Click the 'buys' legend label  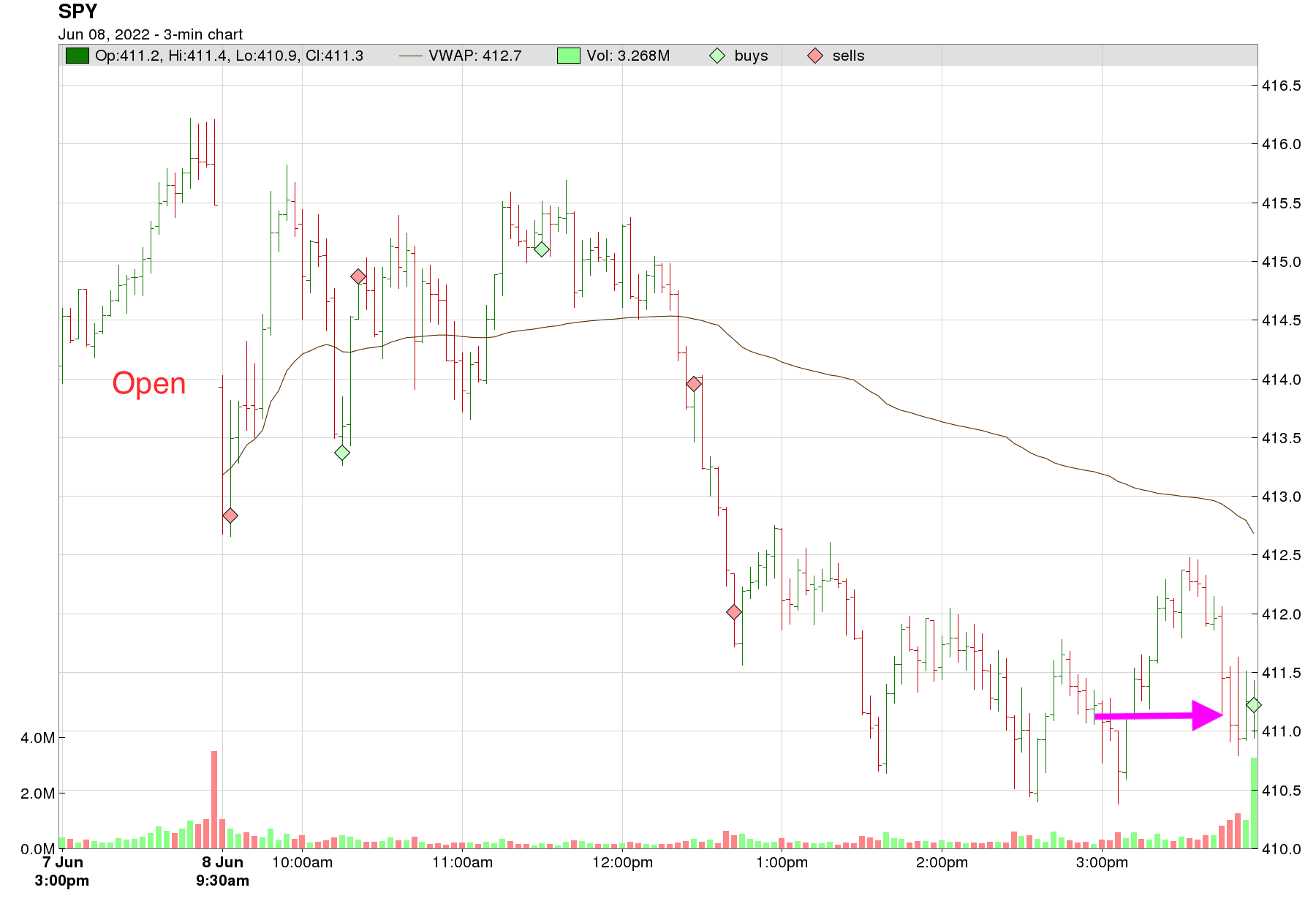[751, 56]
